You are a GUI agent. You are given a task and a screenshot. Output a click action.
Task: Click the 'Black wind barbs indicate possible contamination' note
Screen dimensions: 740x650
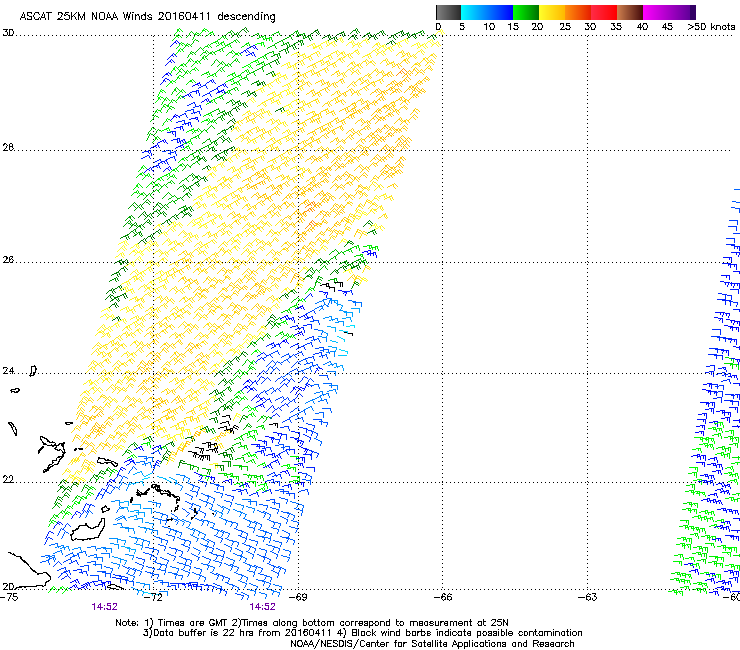pos(467,633)
